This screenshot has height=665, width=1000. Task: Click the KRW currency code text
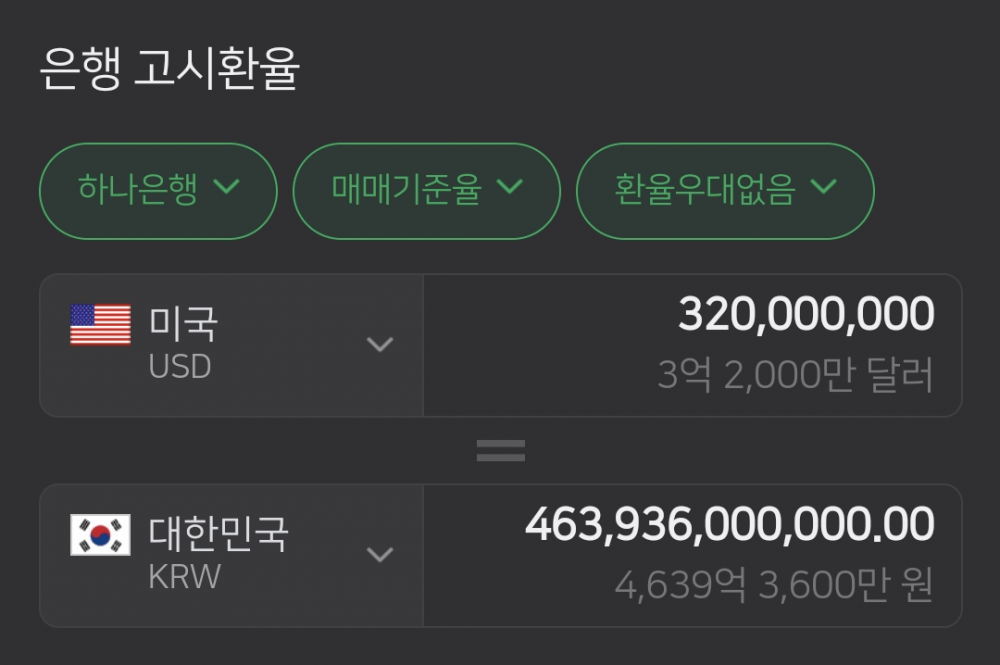(184, 577)
